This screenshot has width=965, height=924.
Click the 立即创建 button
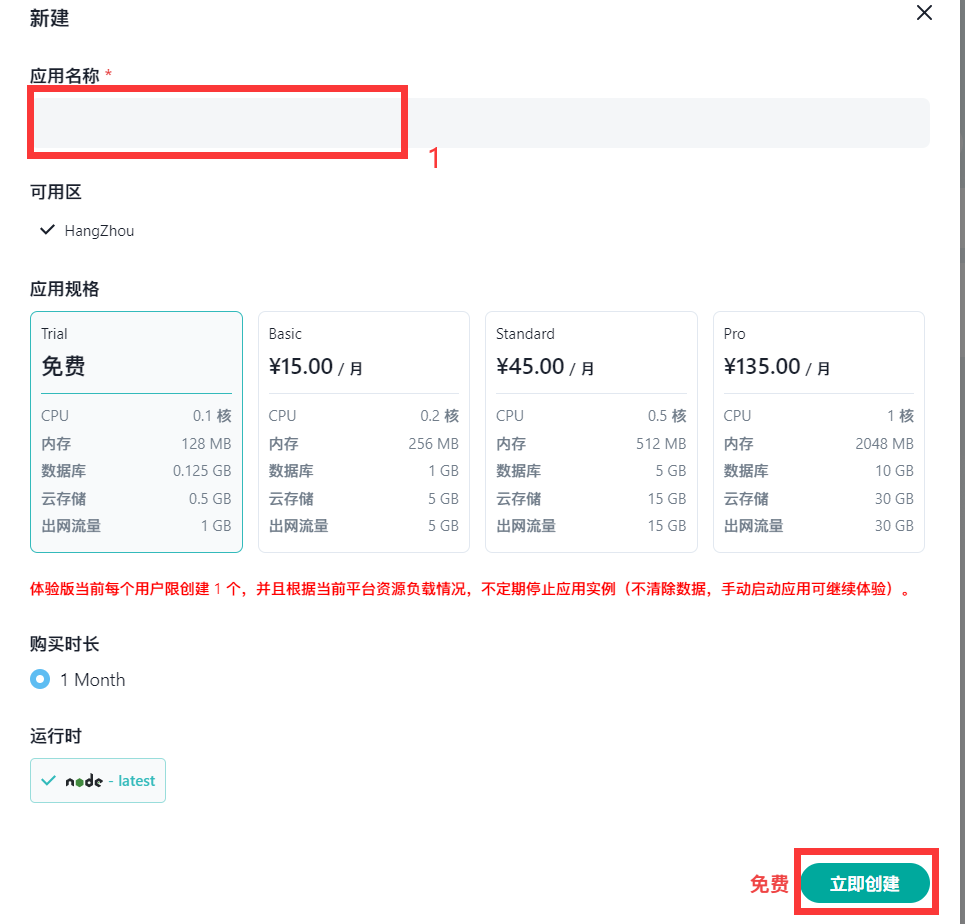click(x=866, y=883)
